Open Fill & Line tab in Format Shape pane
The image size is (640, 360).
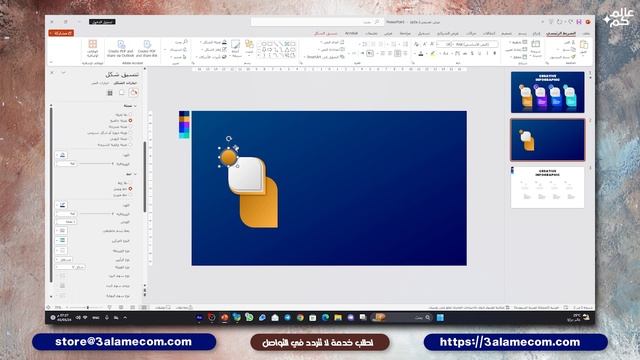tap(133, 93)
